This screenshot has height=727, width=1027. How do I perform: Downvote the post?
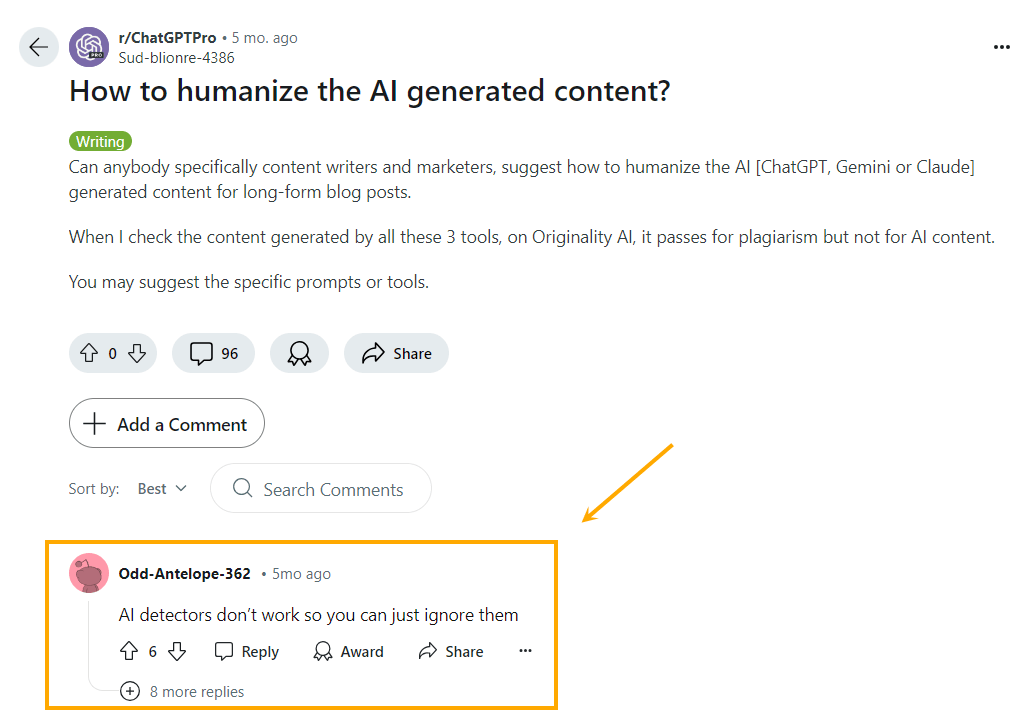(x=138, y=353)
